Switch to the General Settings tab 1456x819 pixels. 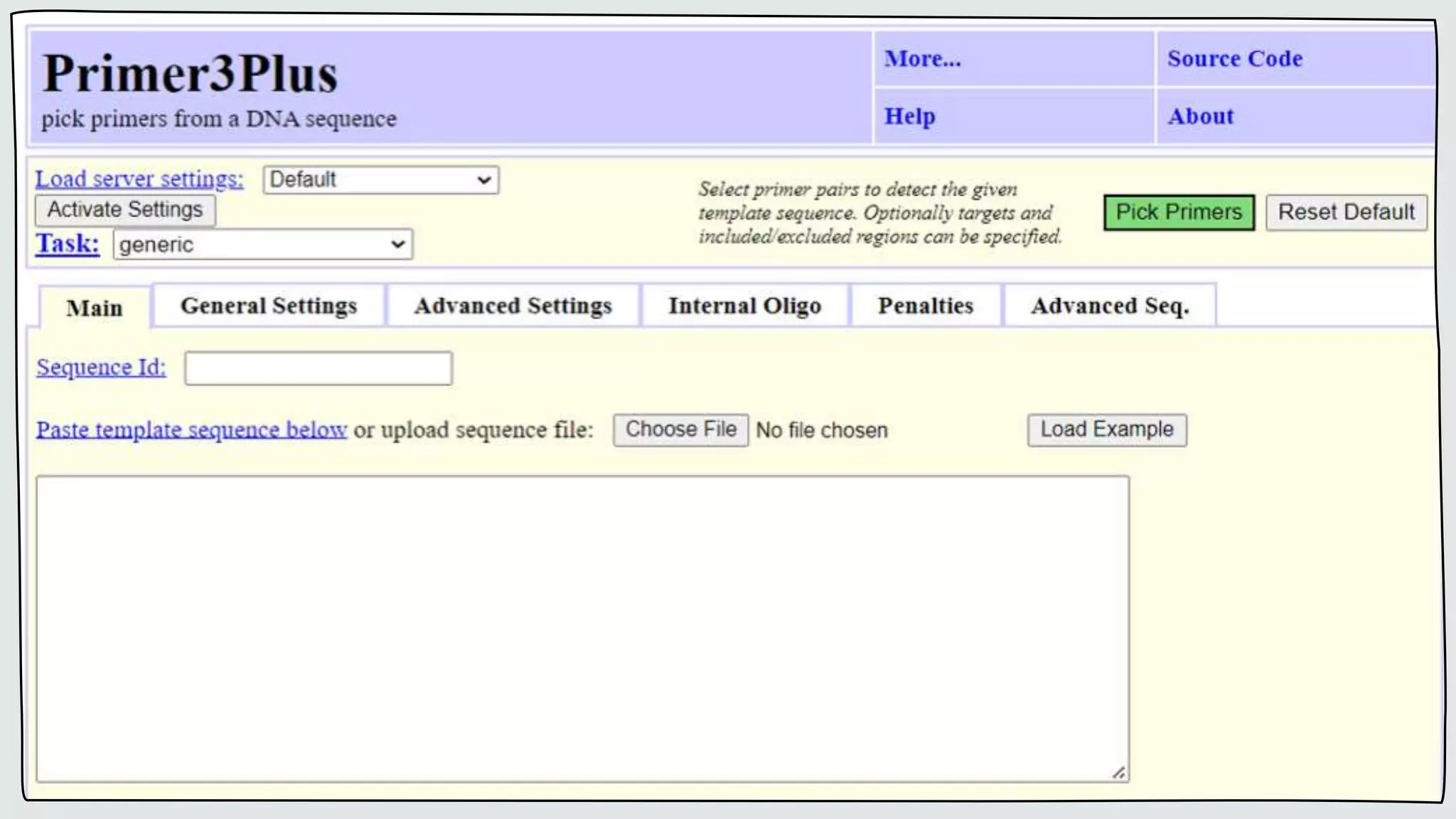[269, 306]
